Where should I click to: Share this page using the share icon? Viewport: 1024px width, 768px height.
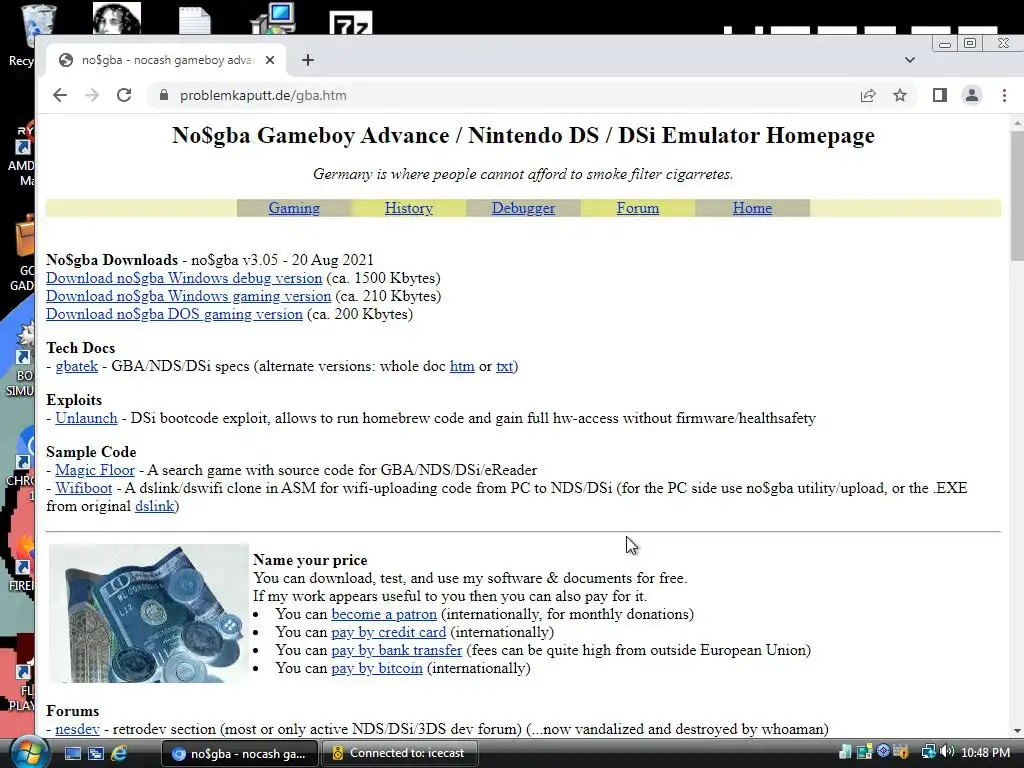point(868,95)
